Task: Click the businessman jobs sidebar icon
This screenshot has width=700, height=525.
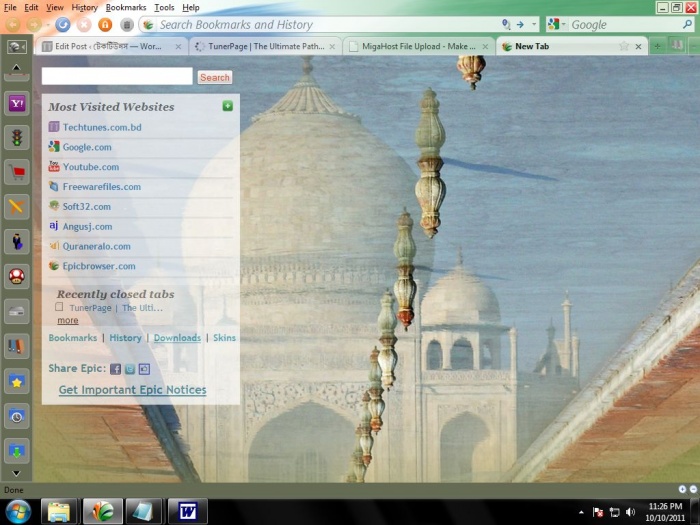Action: point(17,242)
